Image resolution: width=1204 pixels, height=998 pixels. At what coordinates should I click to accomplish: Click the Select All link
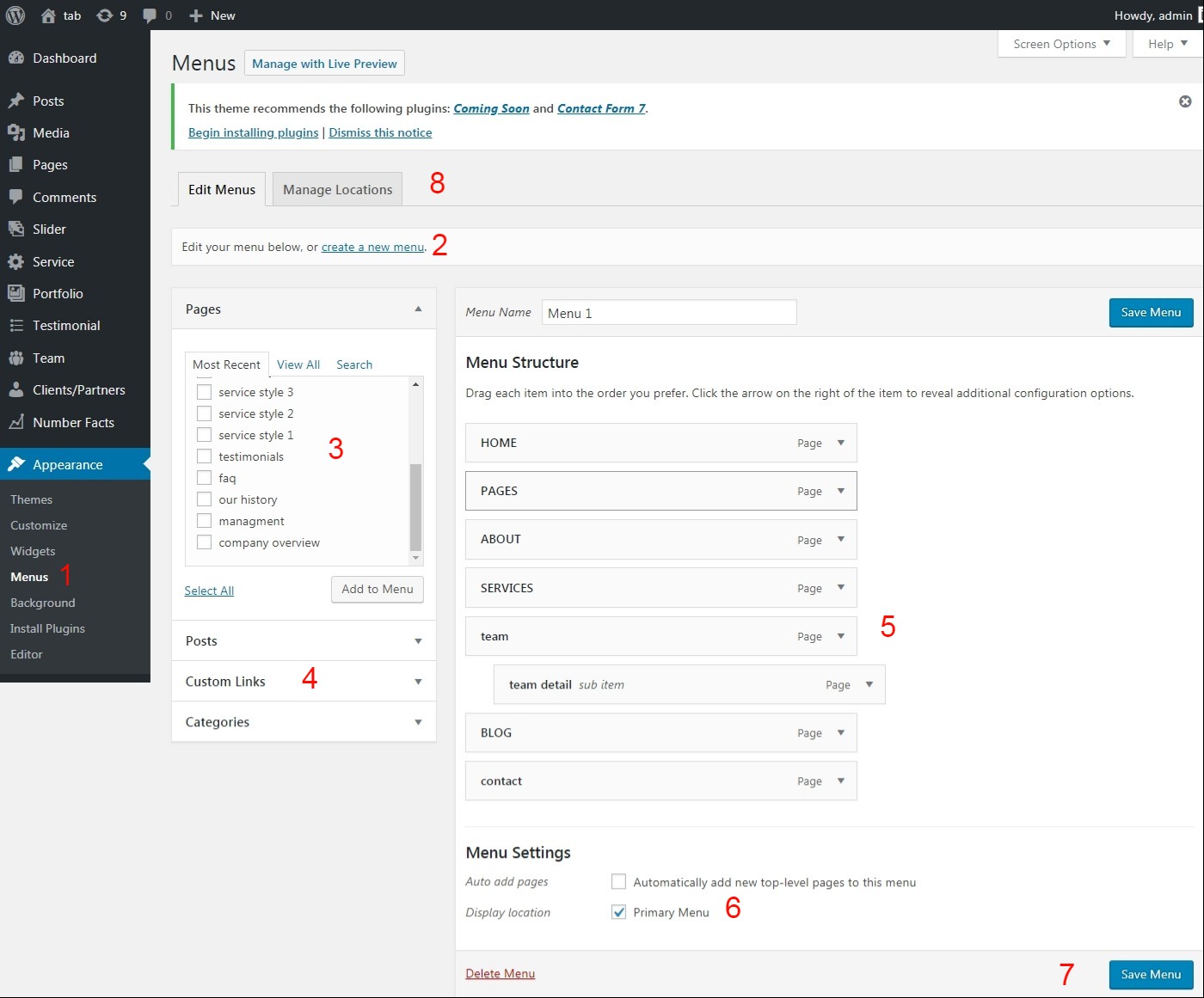click(209, 591)
